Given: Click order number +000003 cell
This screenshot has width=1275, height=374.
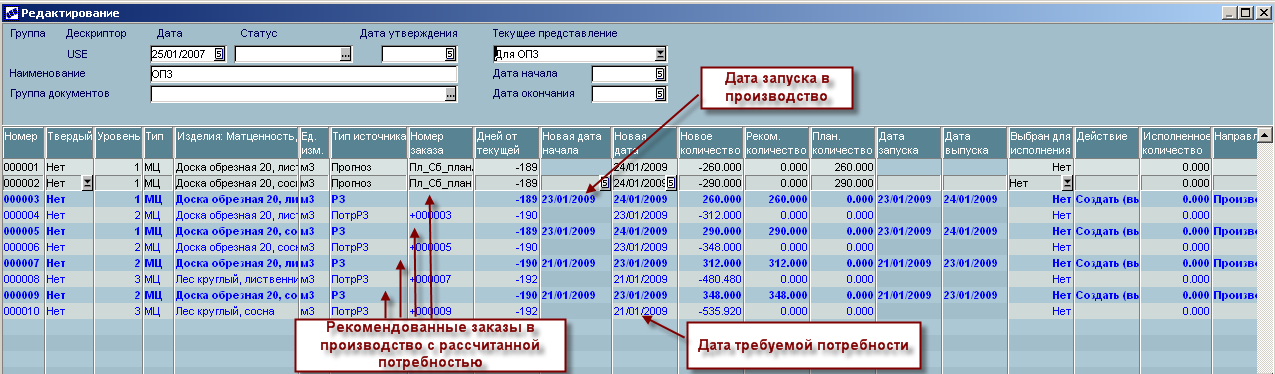Looking at the screenshot, I should coord(440,215).
